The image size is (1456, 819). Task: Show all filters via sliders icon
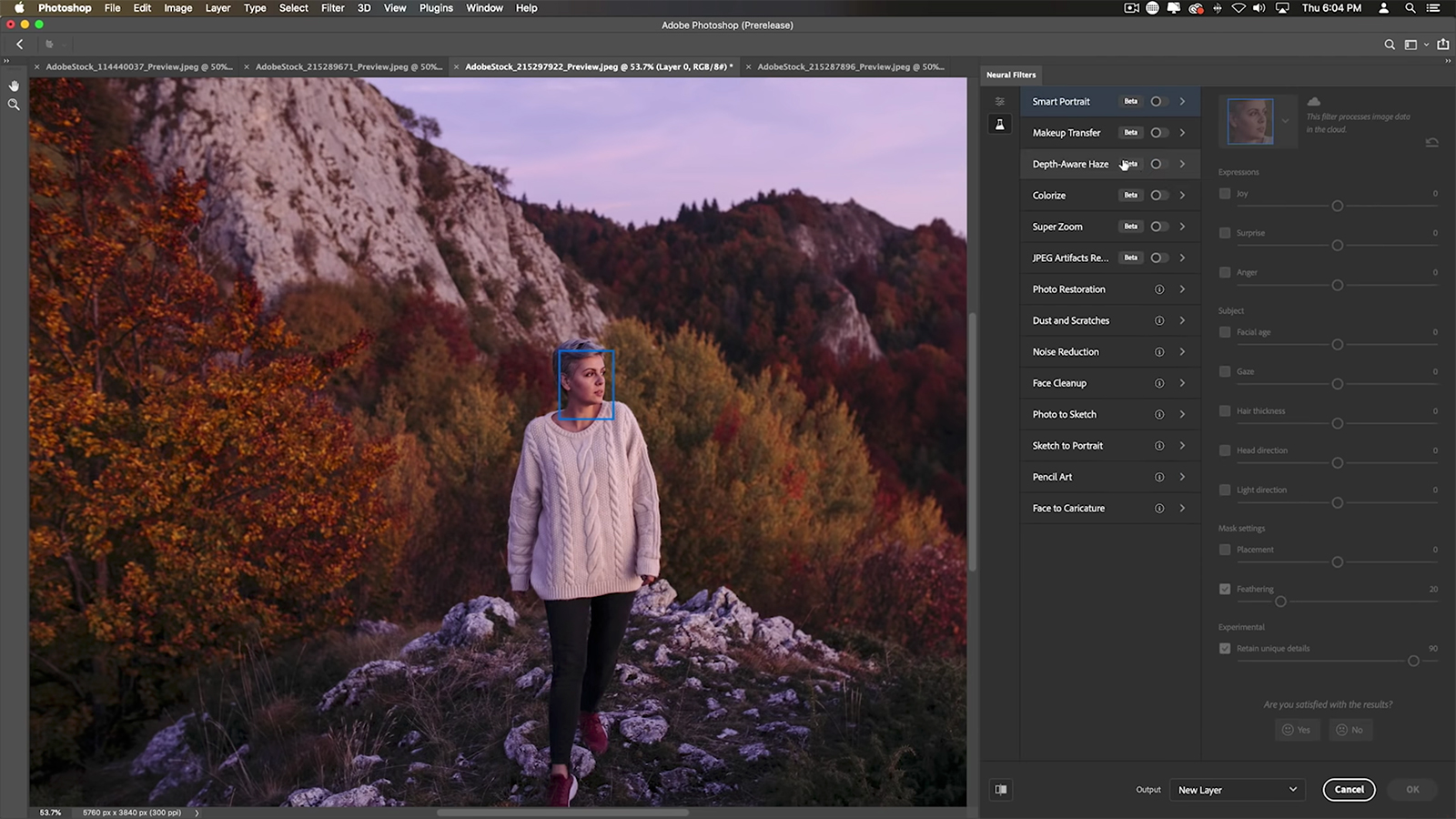pos(999,102)
